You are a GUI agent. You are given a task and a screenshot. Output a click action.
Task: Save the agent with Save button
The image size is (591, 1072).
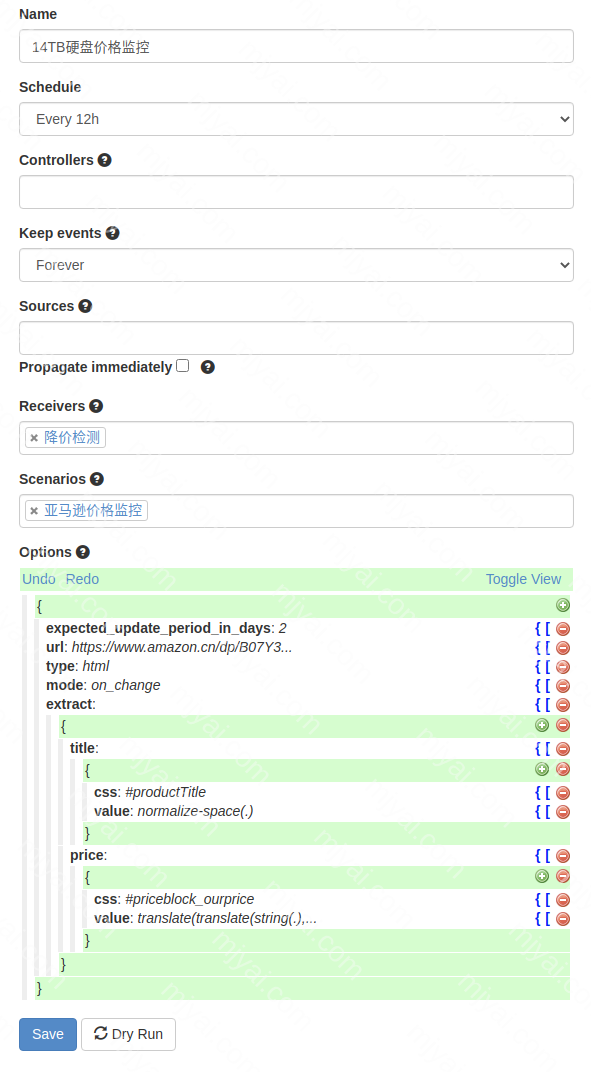click(x=48, y=1034)
